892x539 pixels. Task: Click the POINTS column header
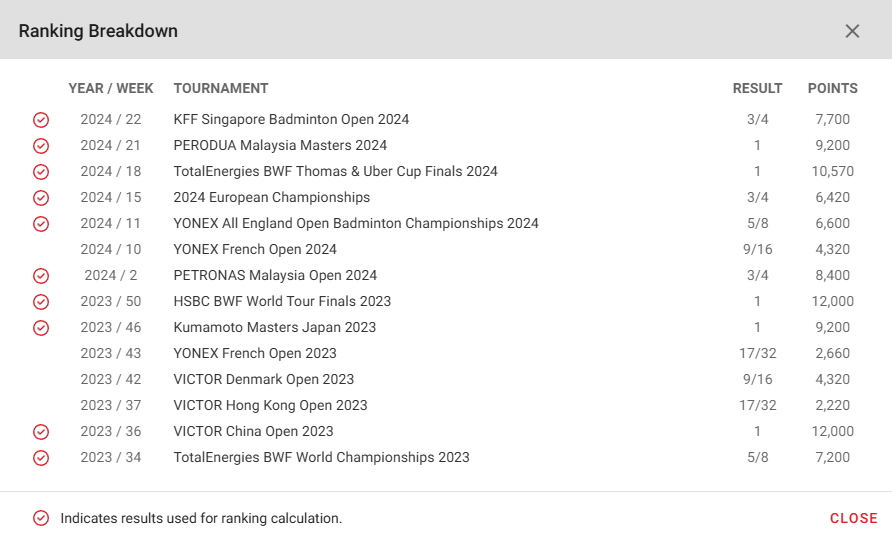point(832,88)
